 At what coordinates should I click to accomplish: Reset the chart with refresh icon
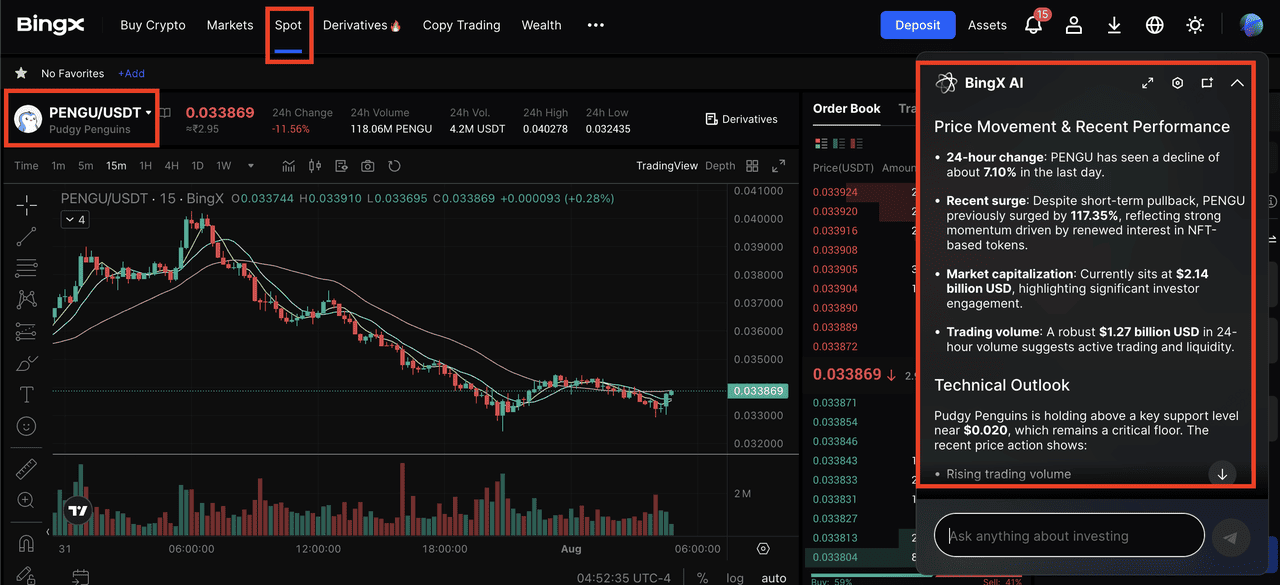394,166
